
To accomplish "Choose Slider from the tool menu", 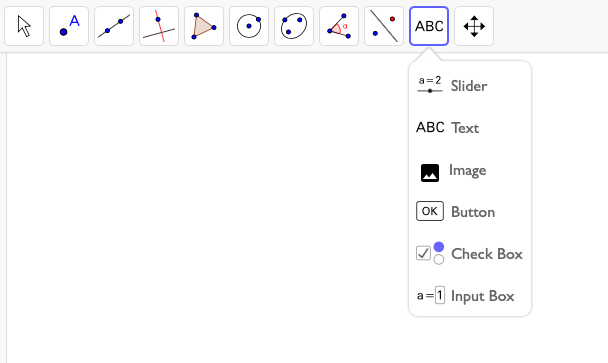I will (x=470, y=86).
